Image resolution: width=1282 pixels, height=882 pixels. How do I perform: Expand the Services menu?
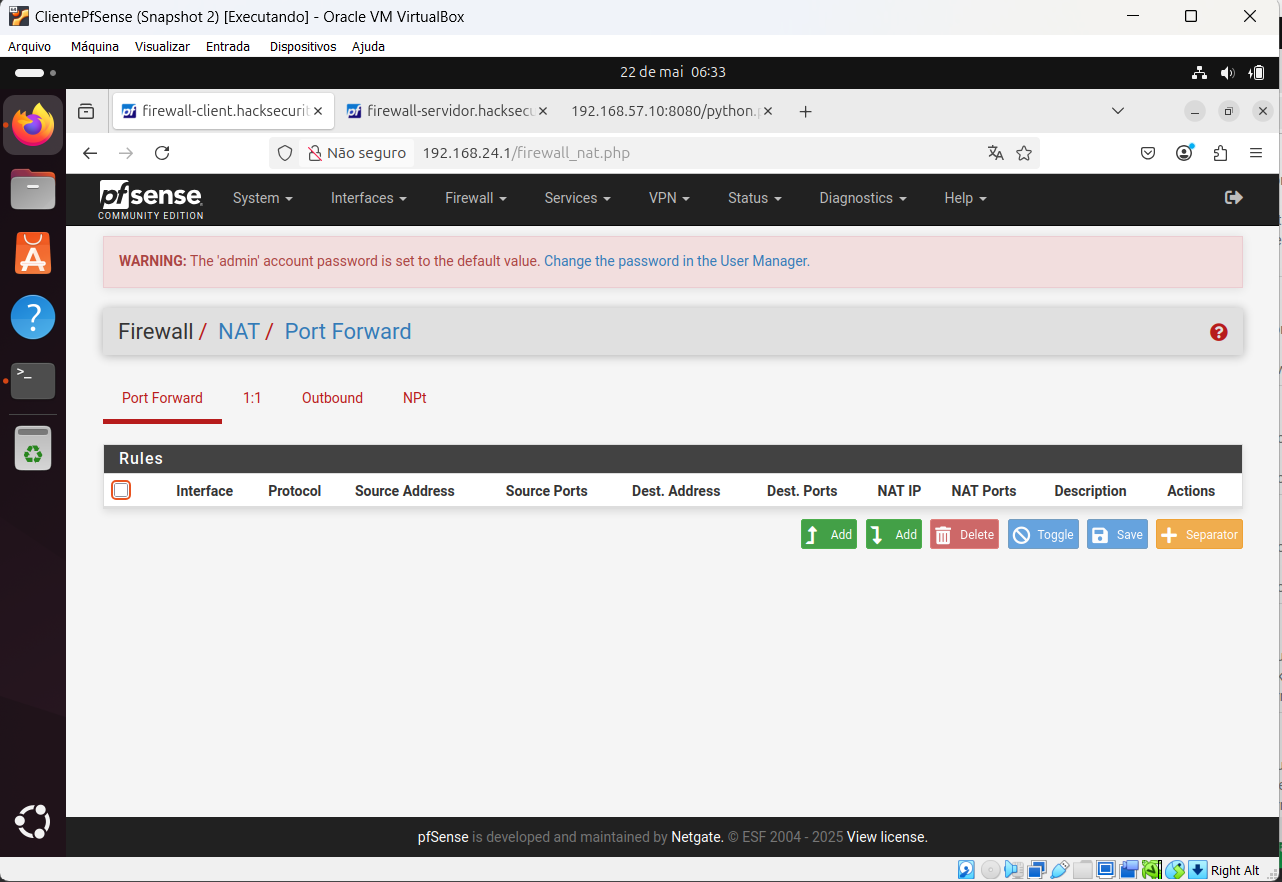pyautogui.click(x=577, y=198)
